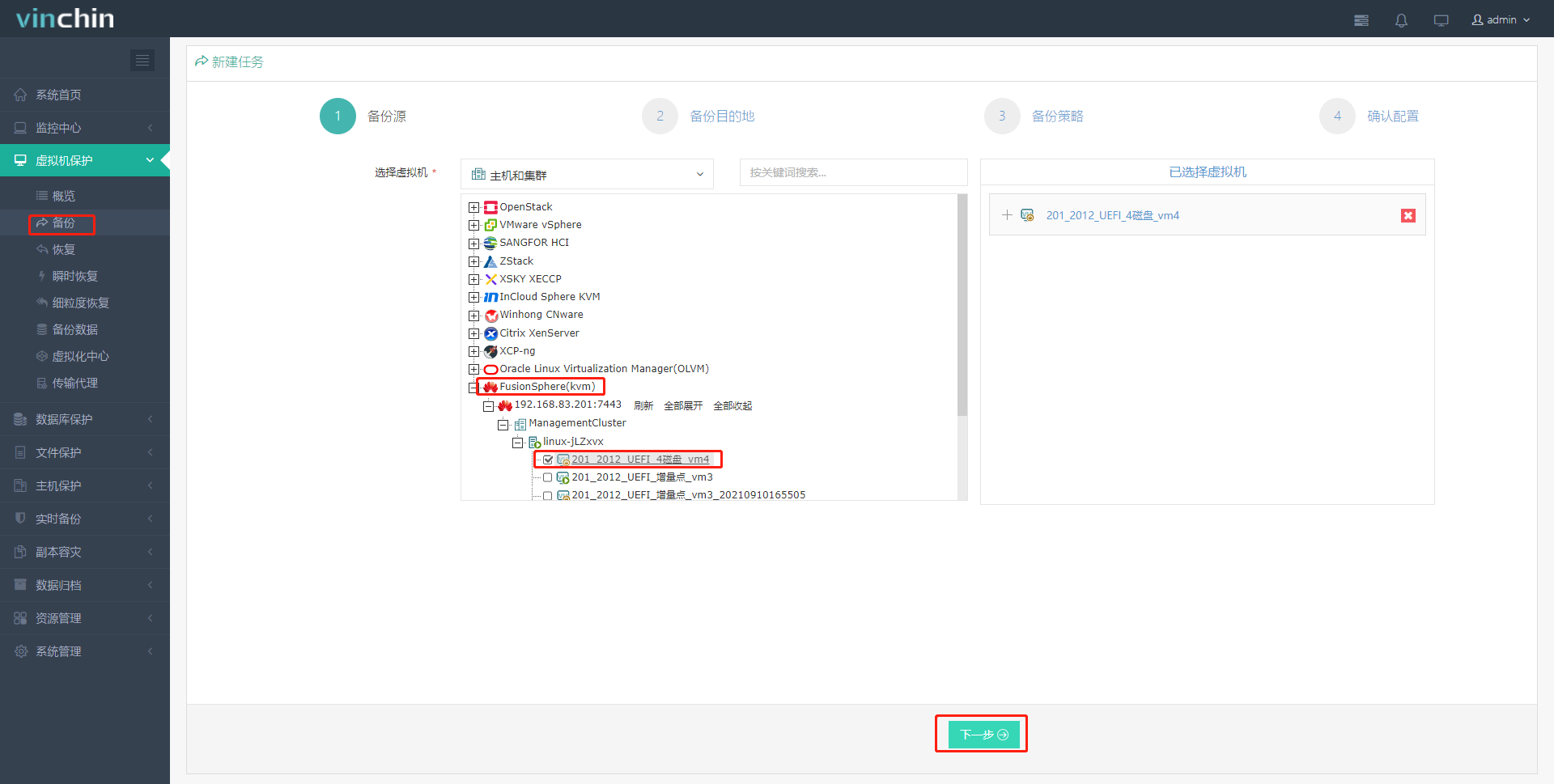The height and width of the screenshot is (784, 1554).
Task: Remove 201_2012_UEFI_4磁盘_vm4 from selected list
Action: click(x=1408, y=215)
